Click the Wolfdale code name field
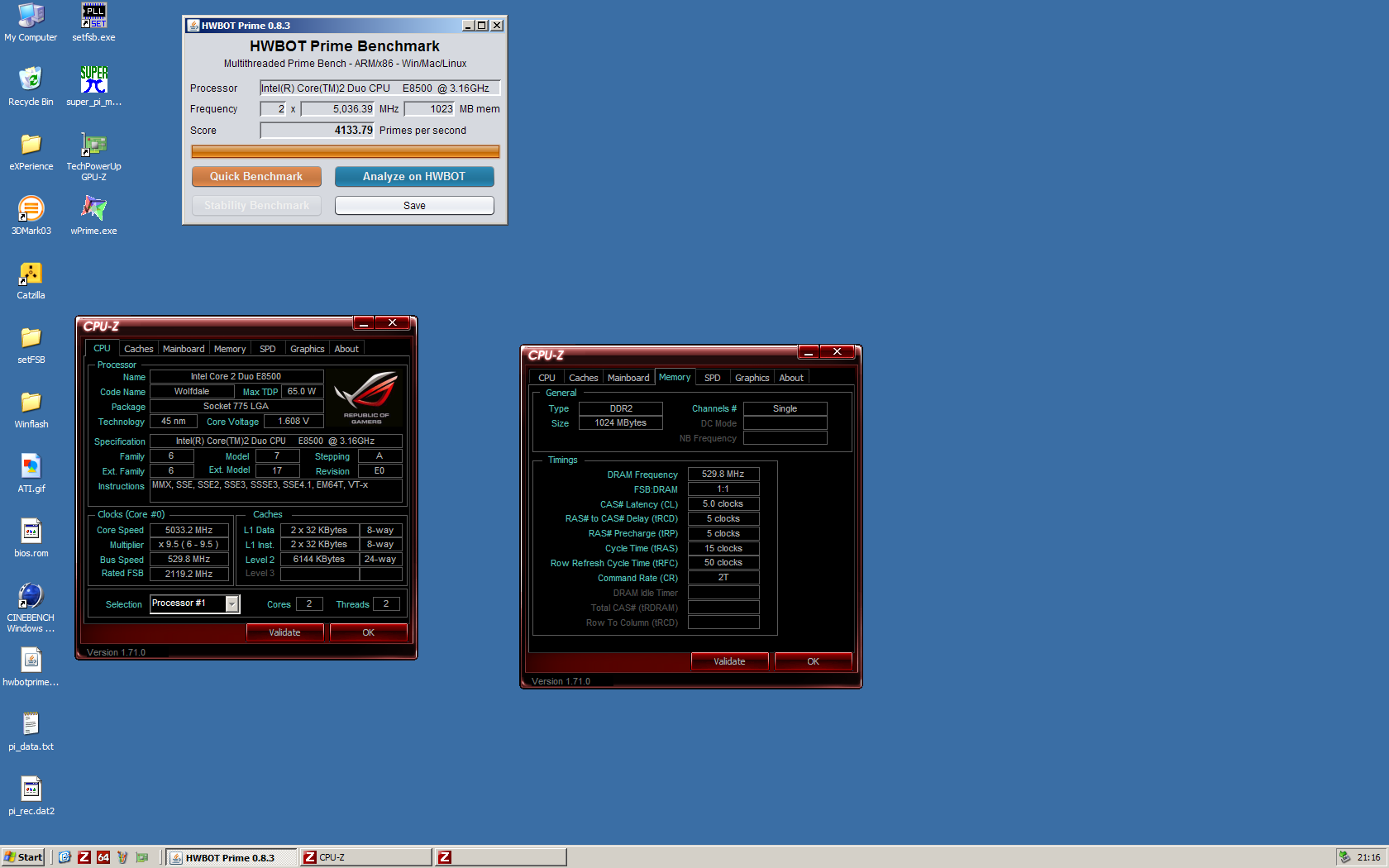The height and width of the screenshot is (868, 1389). pyautogui.click(x=192, y=392)
